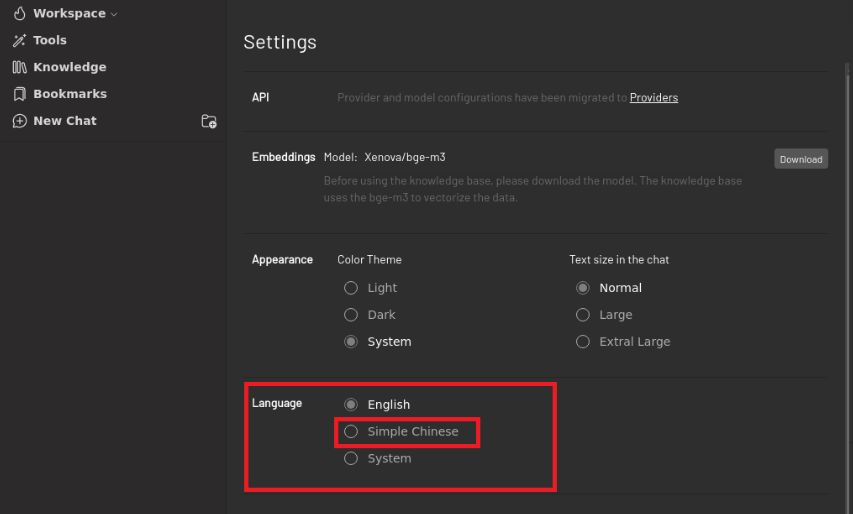Select English as the language

coord(351,405)
